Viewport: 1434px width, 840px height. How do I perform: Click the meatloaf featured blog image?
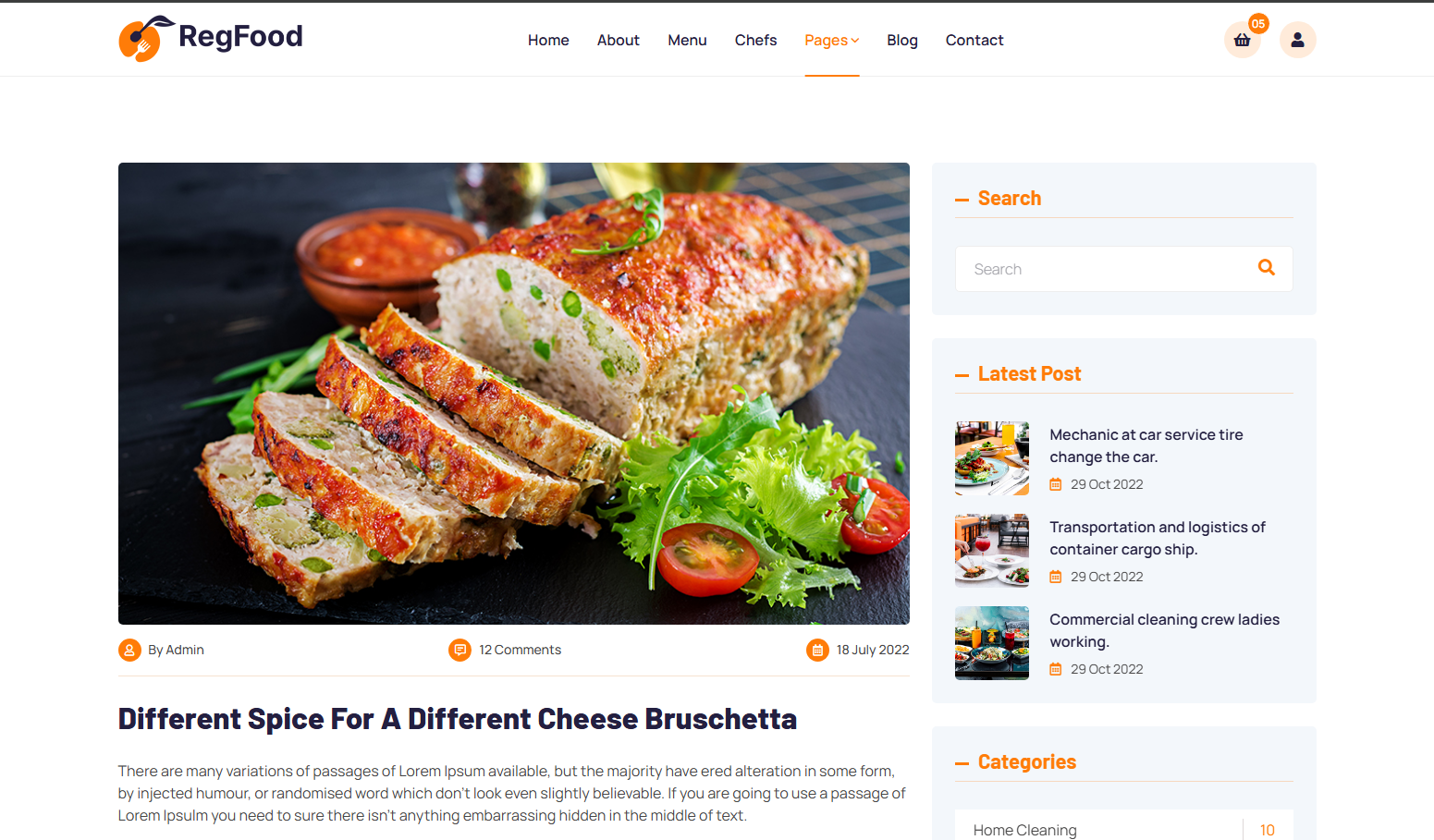point(514,394)
